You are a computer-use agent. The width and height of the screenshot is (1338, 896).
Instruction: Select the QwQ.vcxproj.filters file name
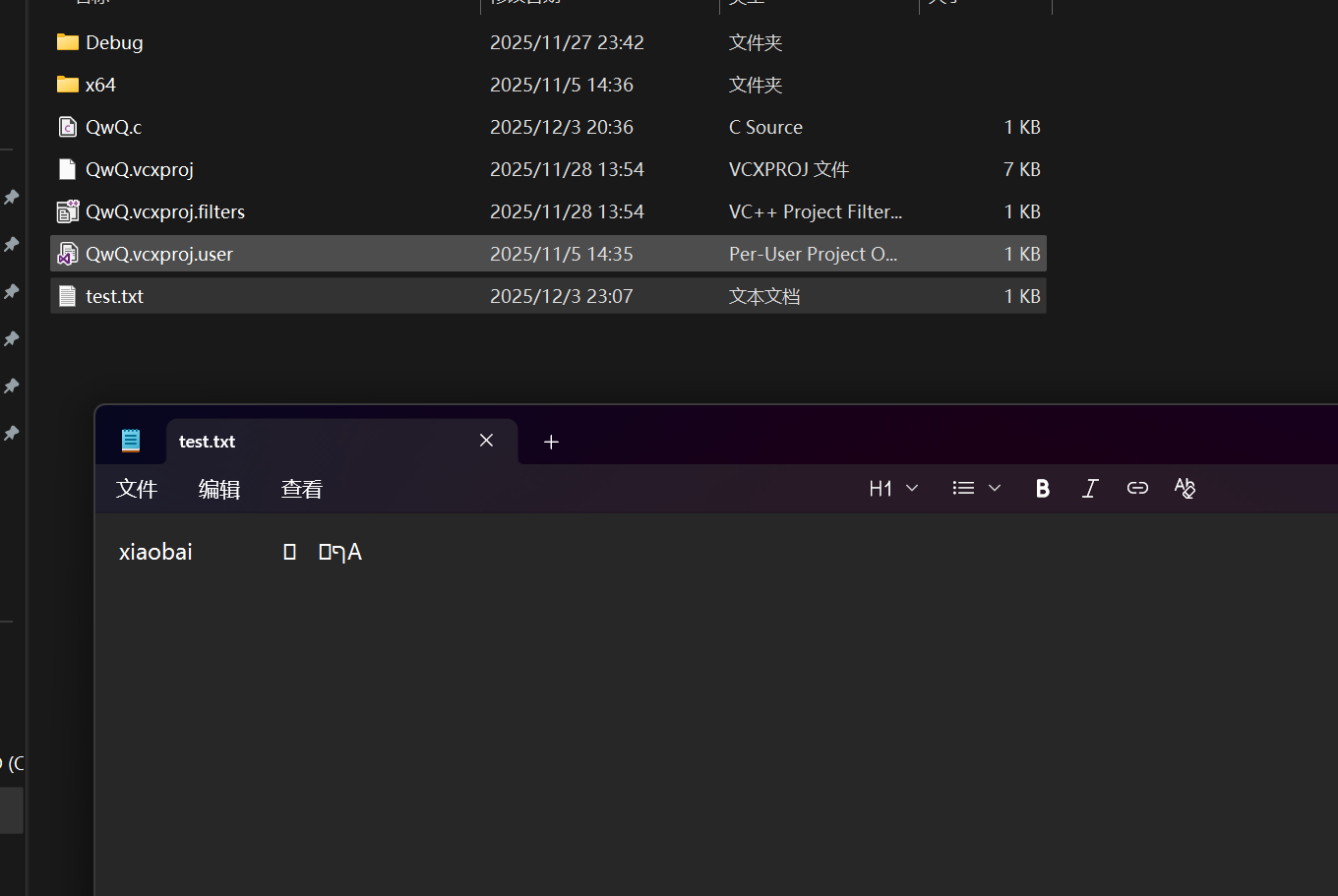click(x=165, y=211)
